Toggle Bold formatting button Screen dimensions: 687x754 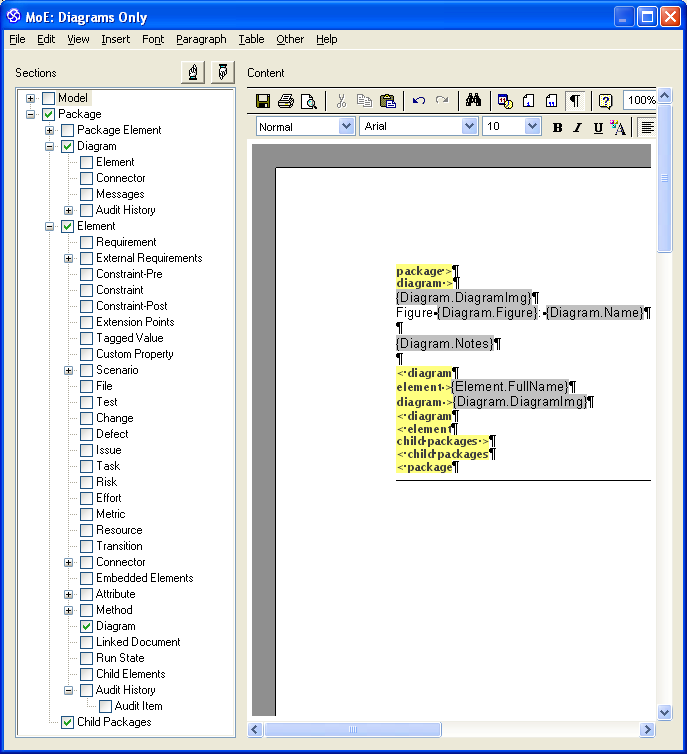click(558, 127)
